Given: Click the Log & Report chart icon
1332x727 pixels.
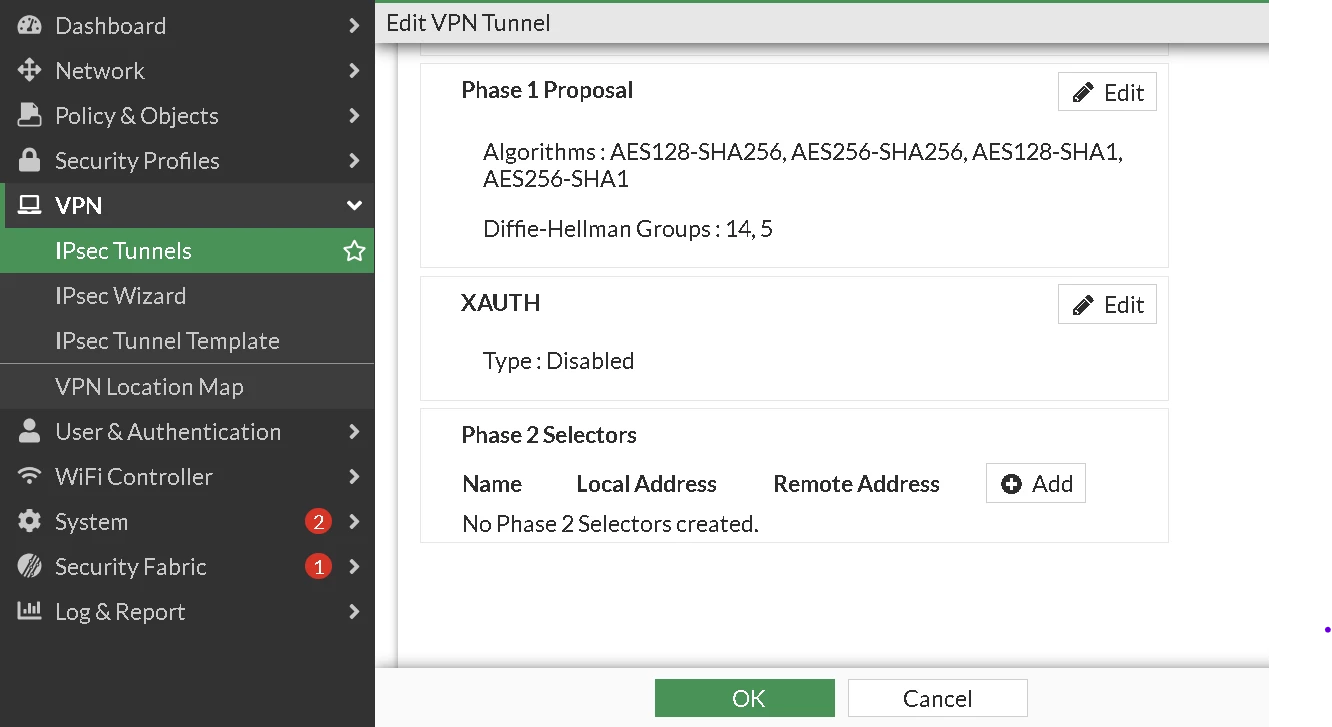Looking at the screenshot, I should point(30,611).
